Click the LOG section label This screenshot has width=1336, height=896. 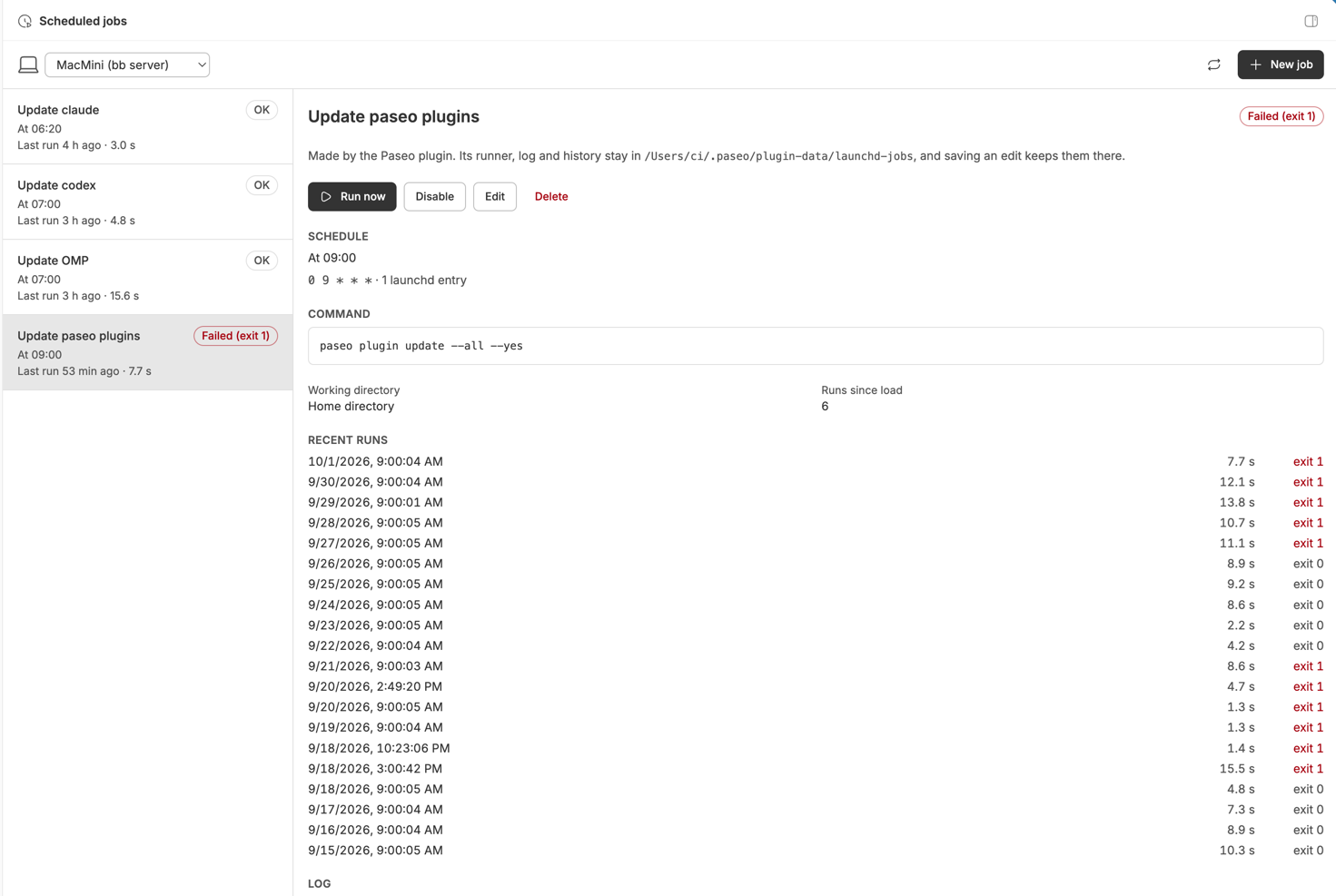point(319,883)
